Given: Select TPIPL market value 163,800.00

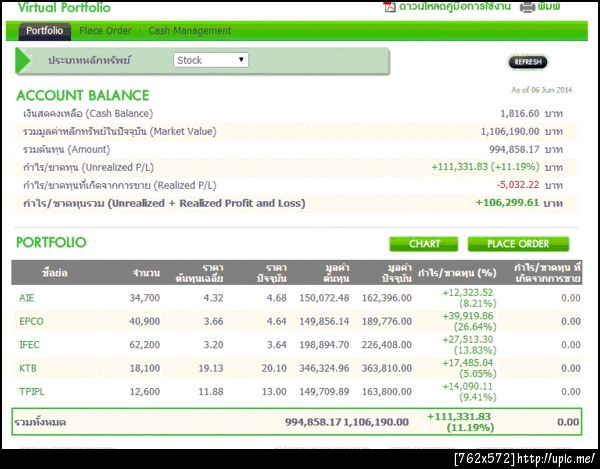Looking at the screenshot, I should [387, 392].
